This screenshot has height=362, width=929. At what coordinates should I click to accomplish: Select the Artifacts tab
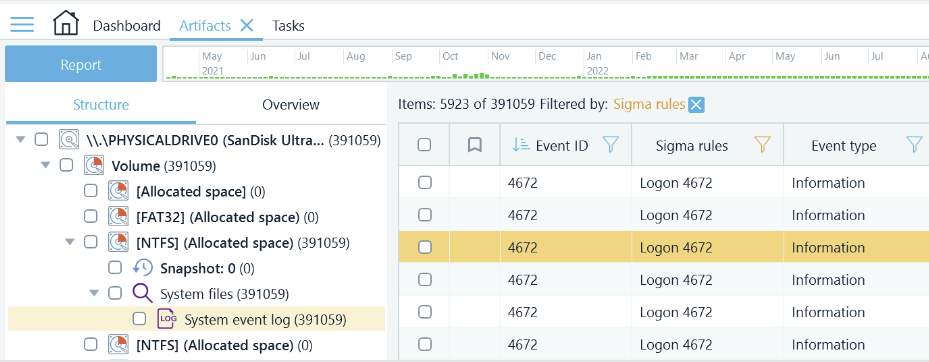click(205, 26)
